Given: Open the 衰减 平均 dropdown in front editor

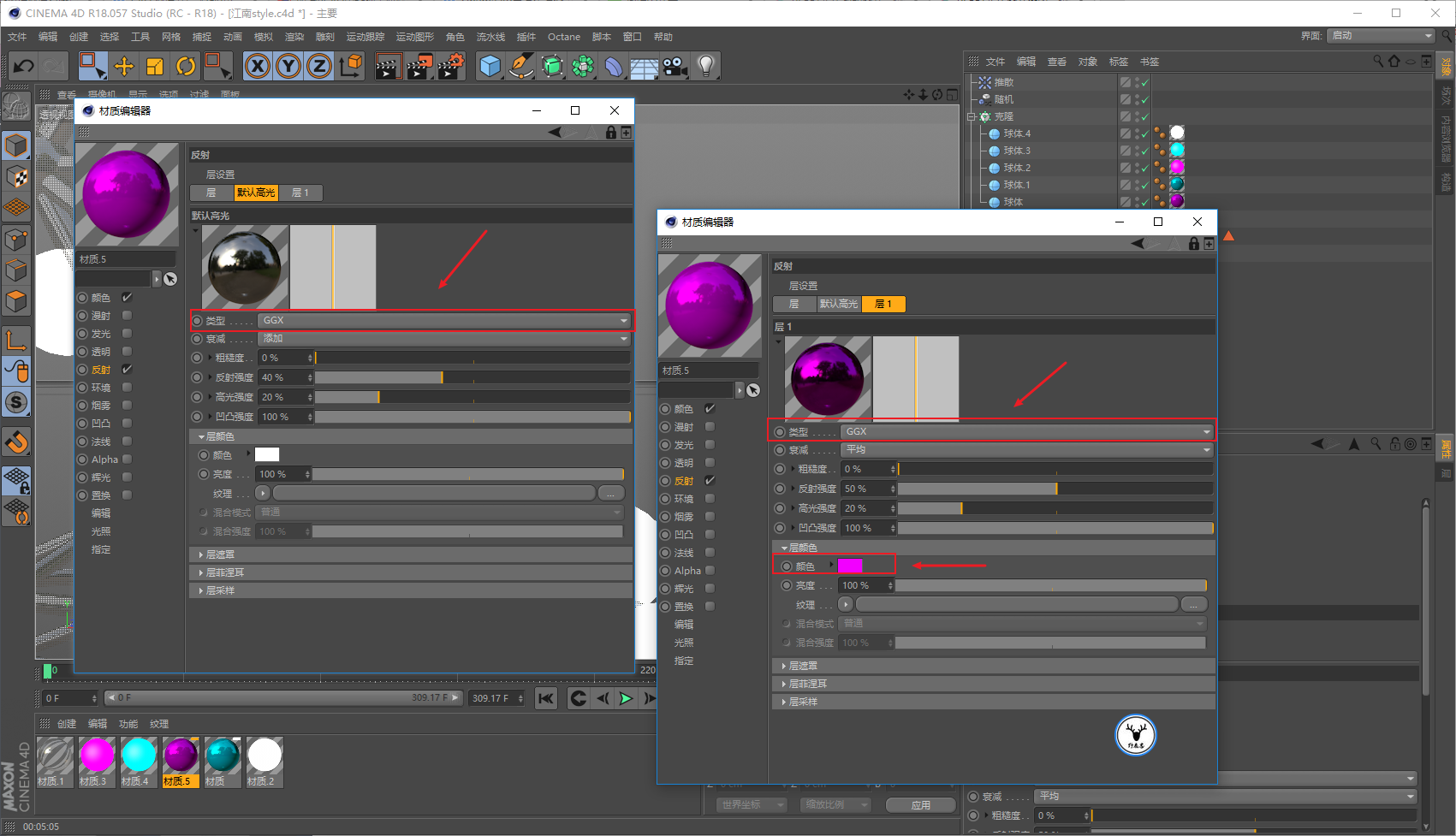Looking at the screenshot, I should pyautogui.click(x=1027, y=449).
